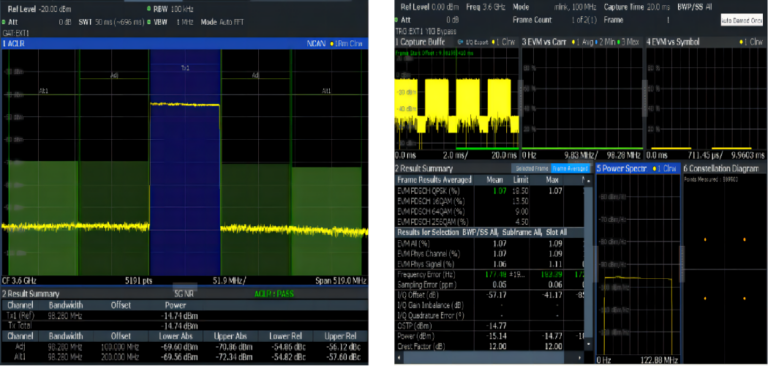
Task: Click the I/Q Offset (dB) row
Action: point(490,295)
